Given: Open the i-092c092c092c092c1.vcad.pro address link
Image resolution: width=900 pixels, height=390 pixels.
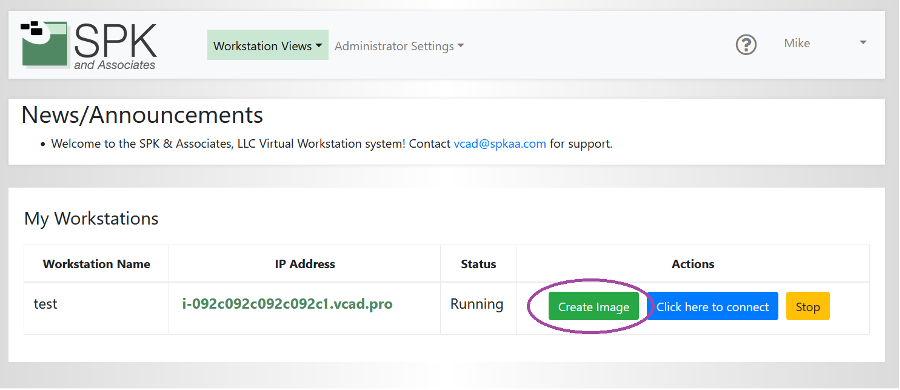Looking at the screenshot, I should [287, 304].
